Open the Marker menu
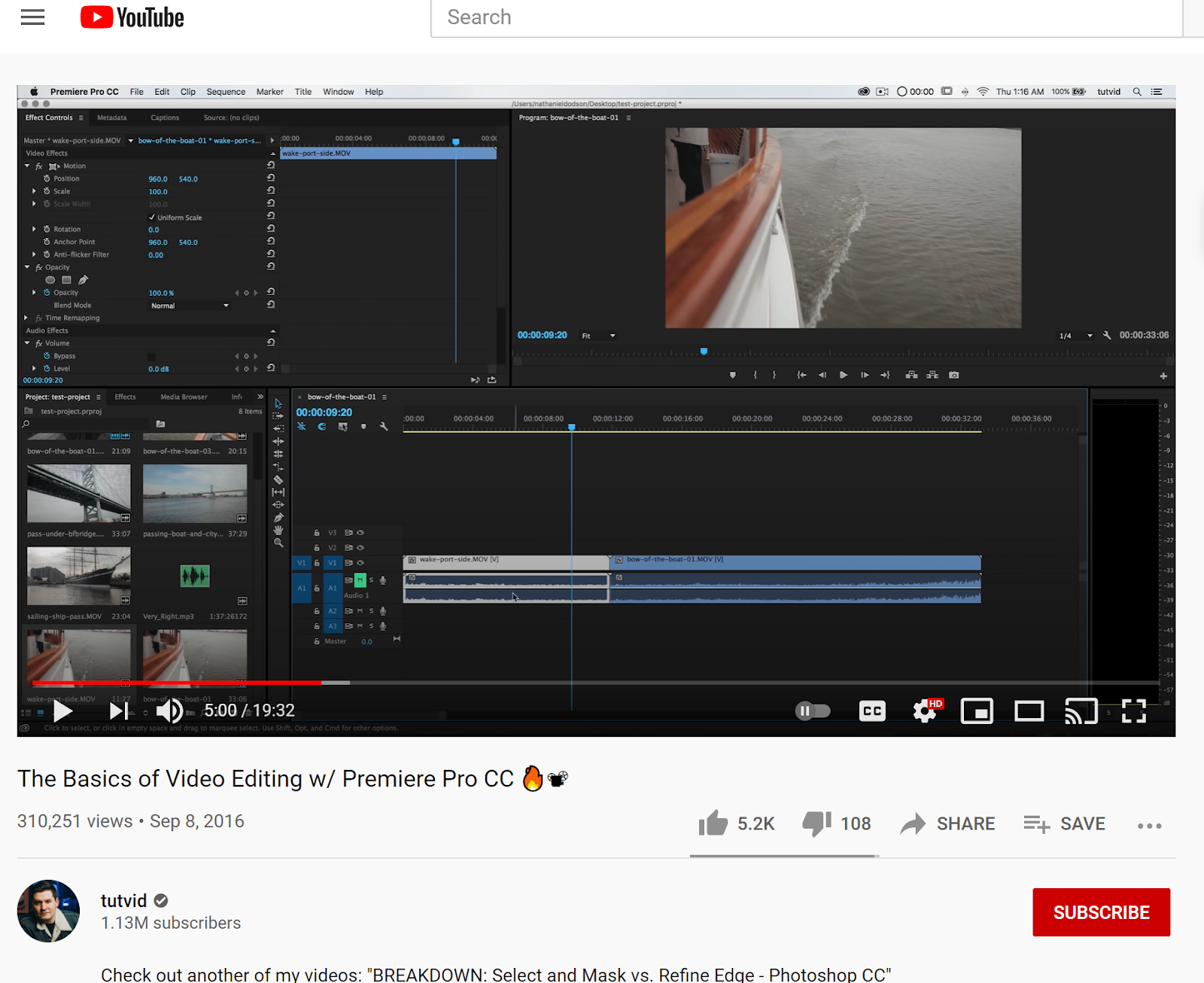The width and height of the screenshot is (1204, 983). [269, 92]
